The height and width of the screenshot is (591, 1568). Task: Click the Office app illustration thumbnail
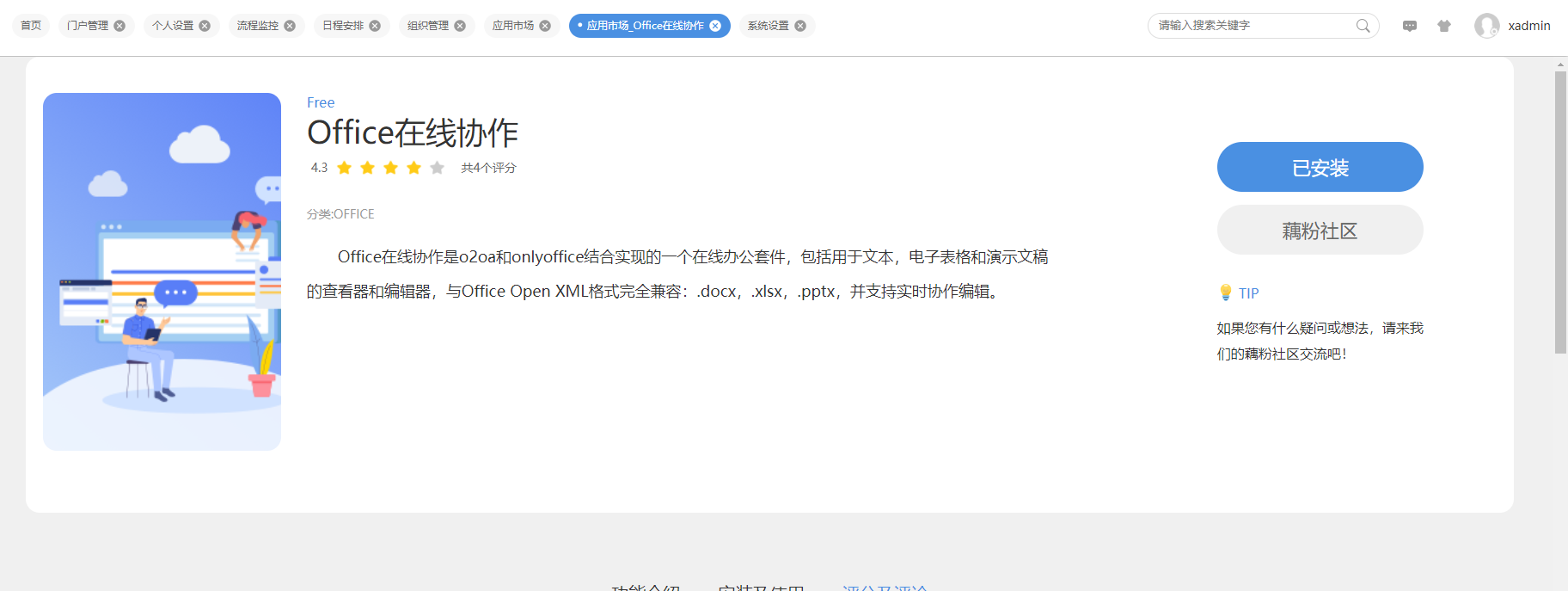coord(162,272)
